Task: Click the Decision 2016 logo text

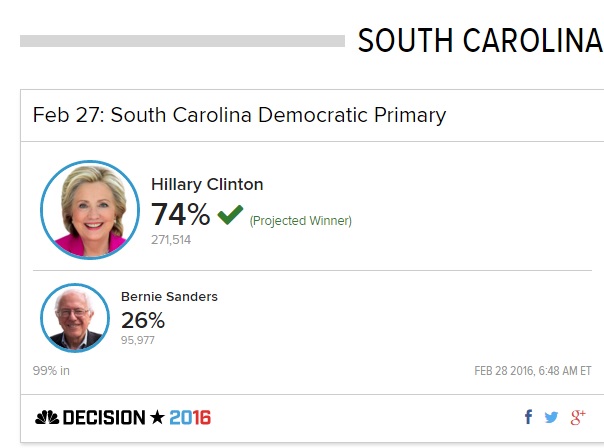Action: tap(137, 418)
